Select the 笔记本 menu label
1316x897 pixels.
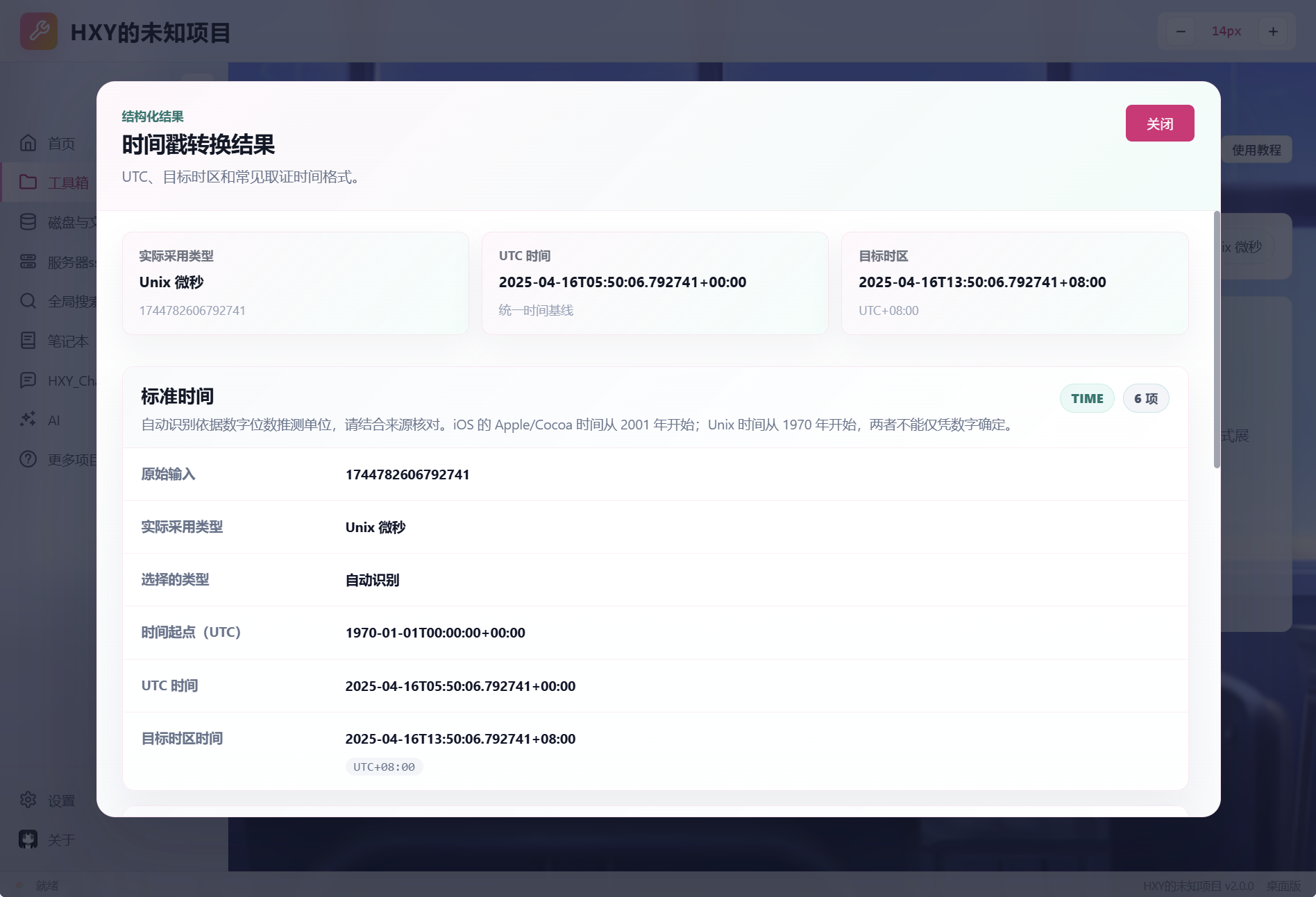coord(68,341)
